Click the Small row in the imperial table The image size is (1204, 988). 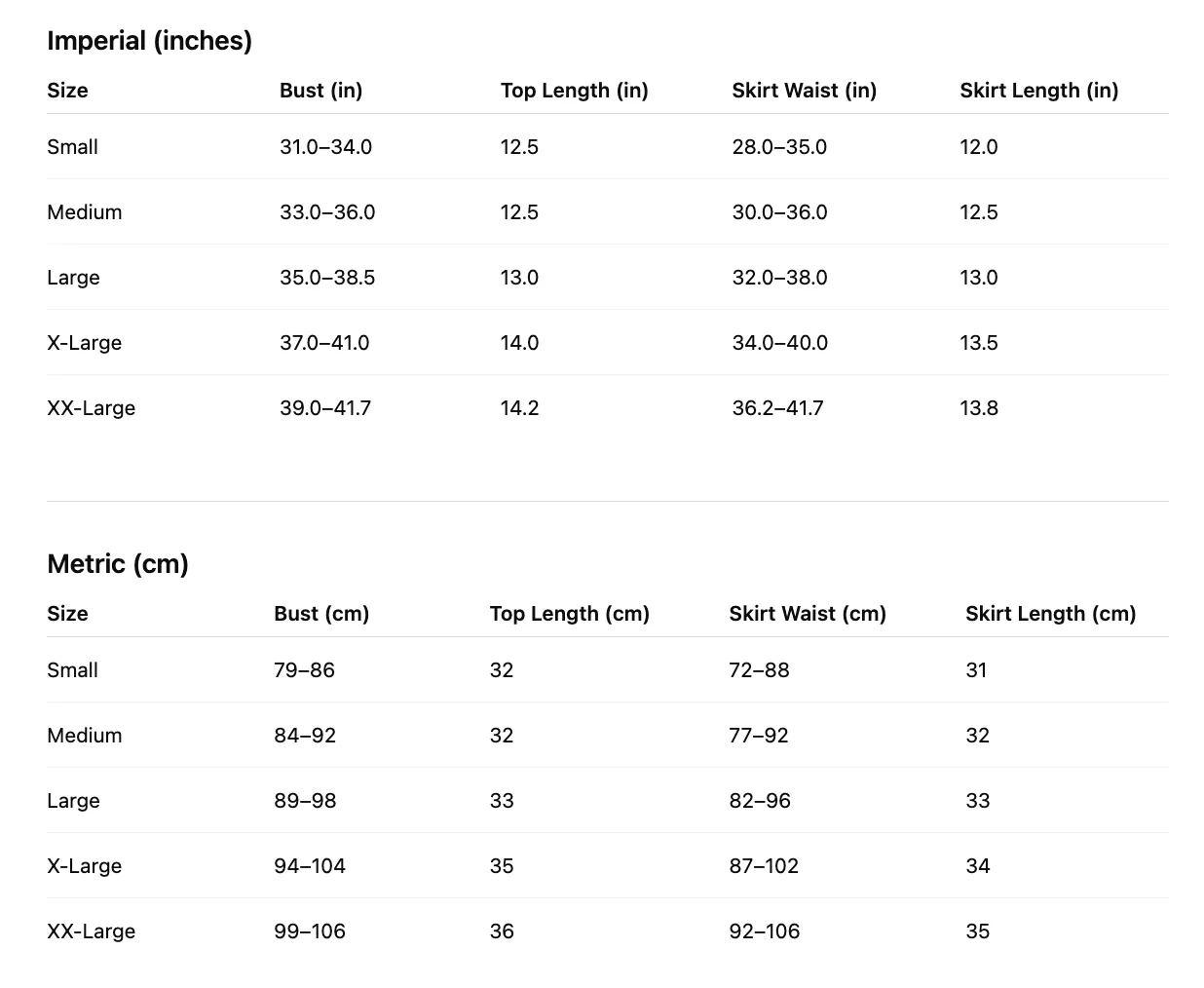608,147
